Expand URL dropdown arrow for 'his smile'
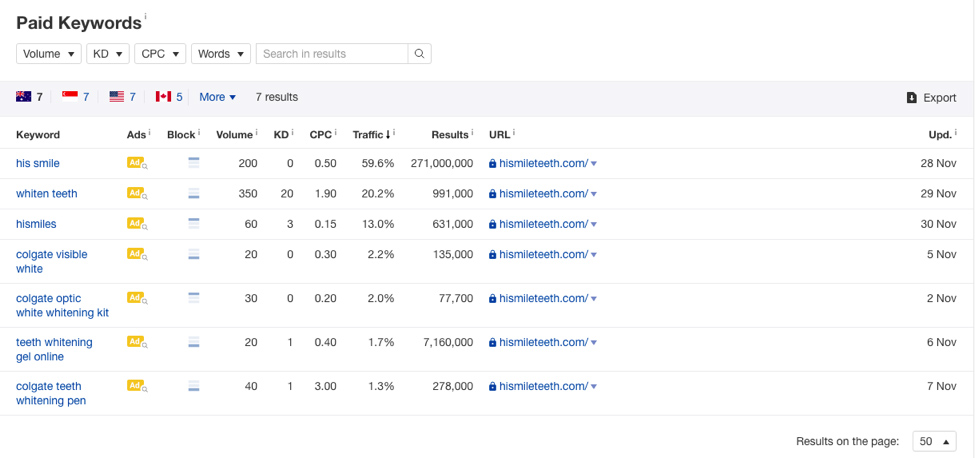 pos(594,163)
